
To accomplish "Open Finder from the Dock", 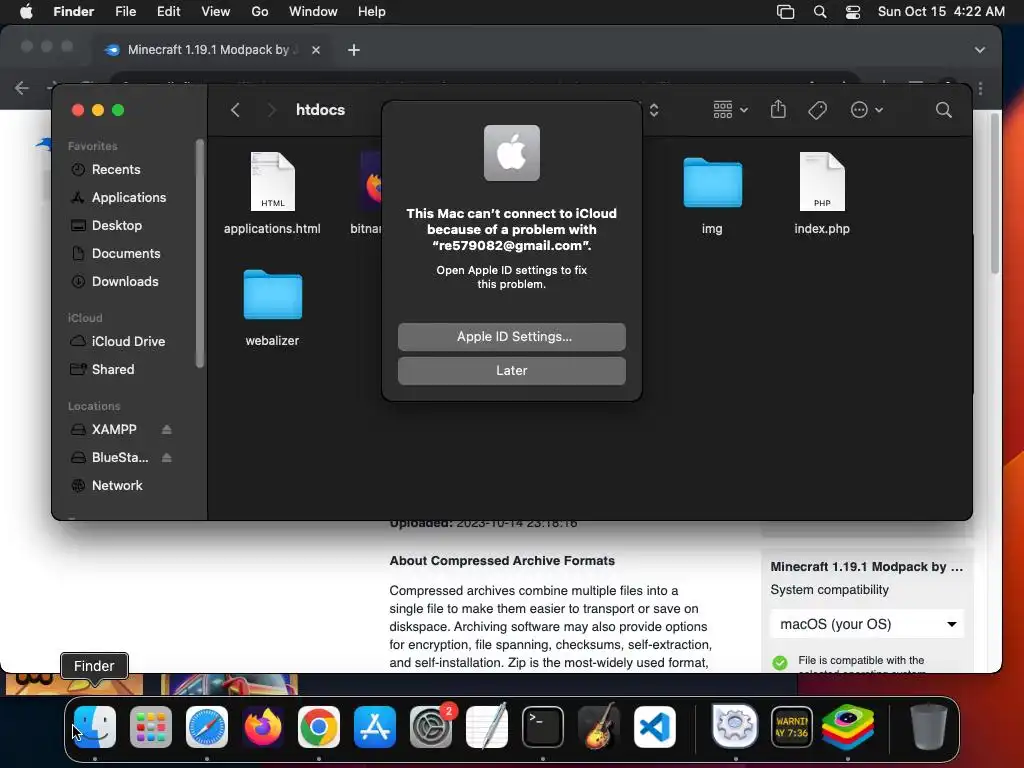I will click(95, 727).
